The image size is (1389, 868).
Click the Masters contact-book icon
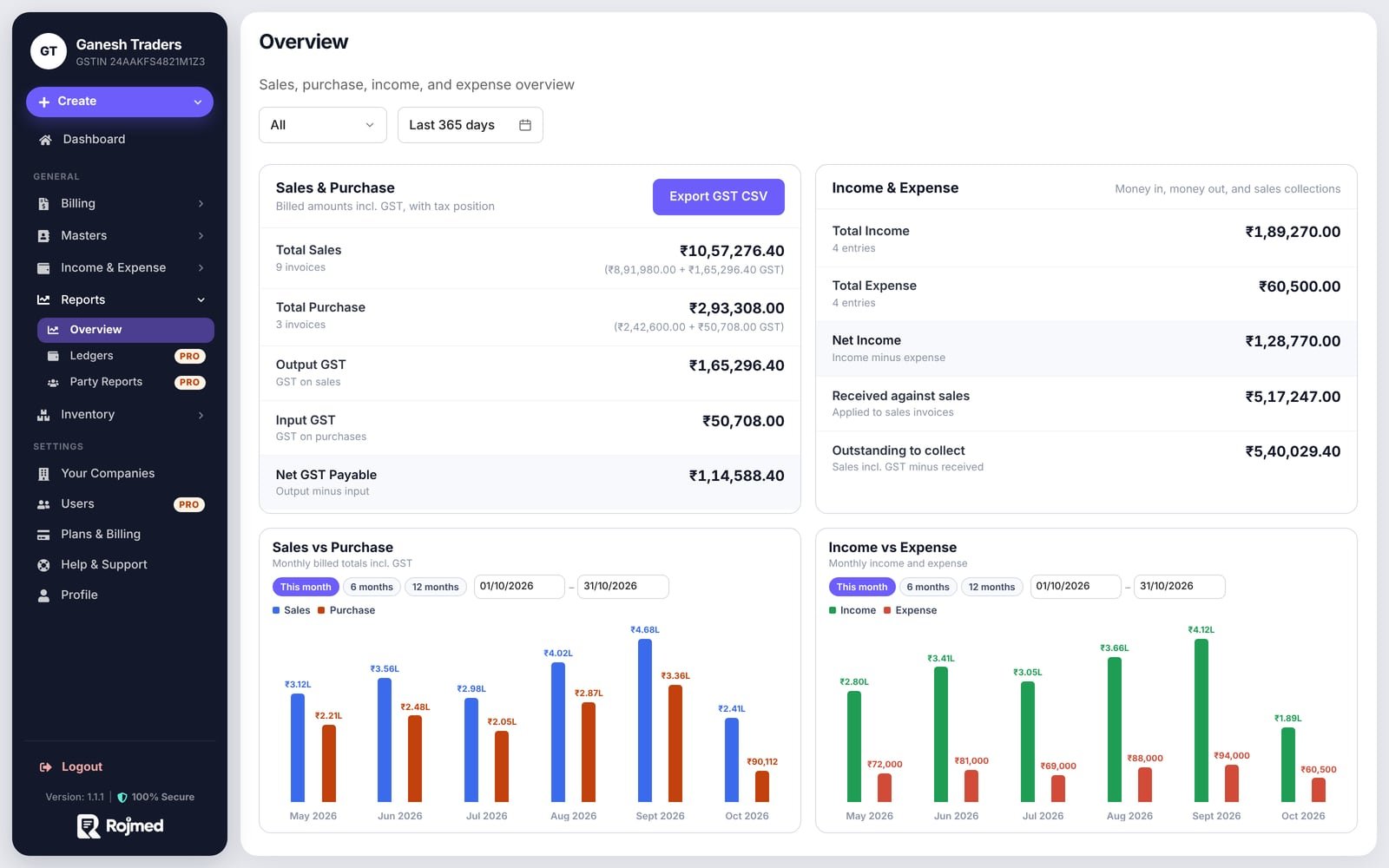click(x=43, y=236)
